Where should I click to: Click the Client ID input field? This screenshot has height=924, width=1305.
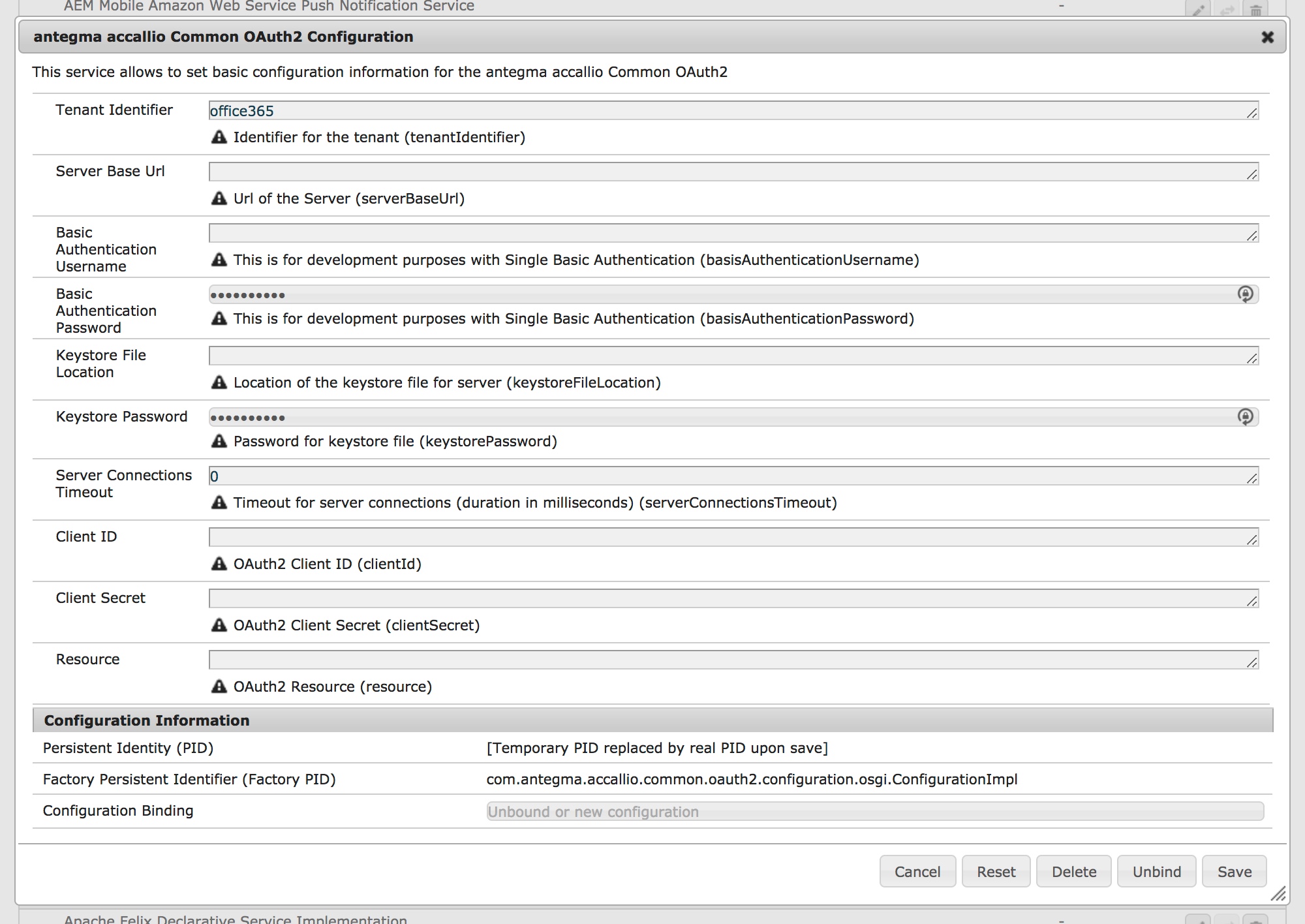click(x=733, y=537)
